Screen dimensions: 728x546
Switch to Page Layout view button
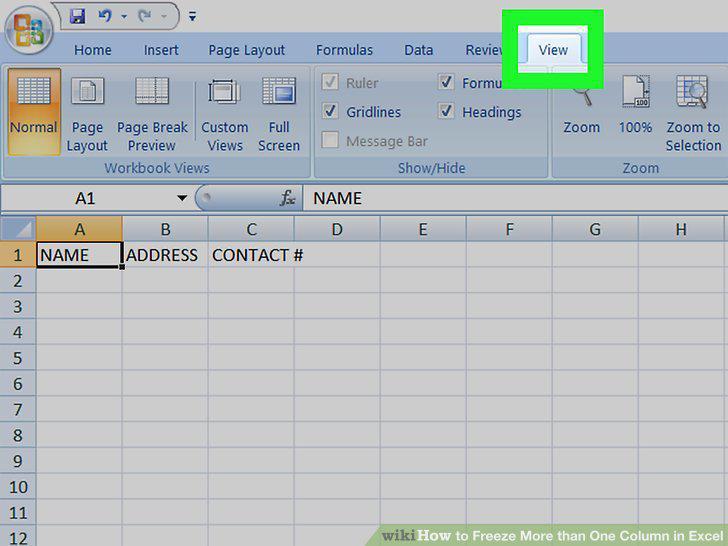pyautogui.click(x=87, y=112)
